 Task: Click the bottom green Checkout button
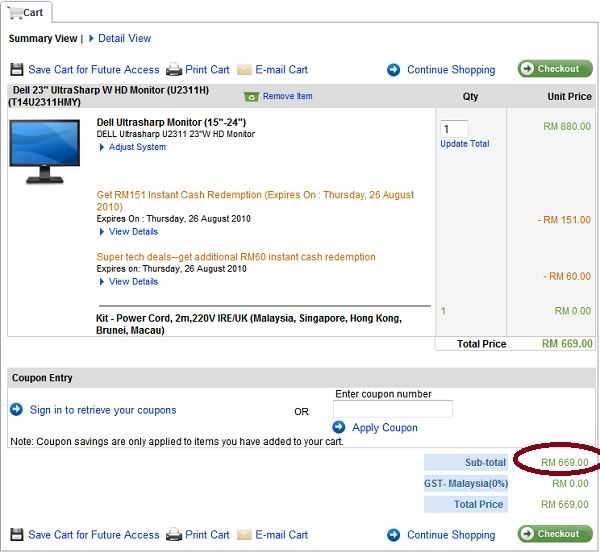tap(555, 534)
